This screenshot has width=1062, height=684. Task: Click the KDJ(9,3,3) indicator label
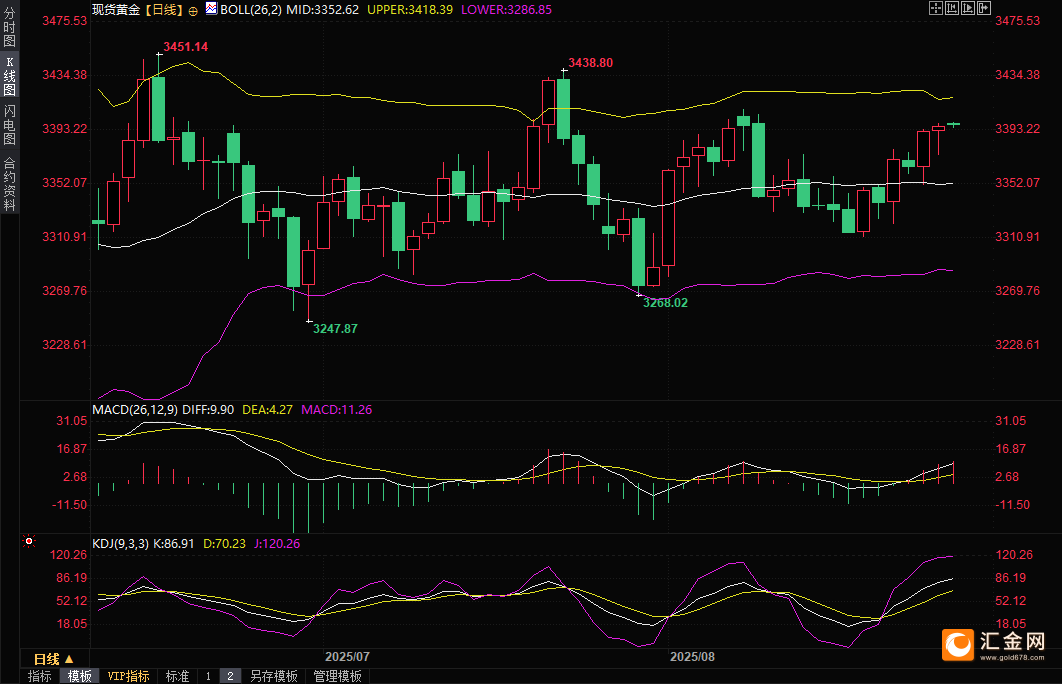point(121,544)
